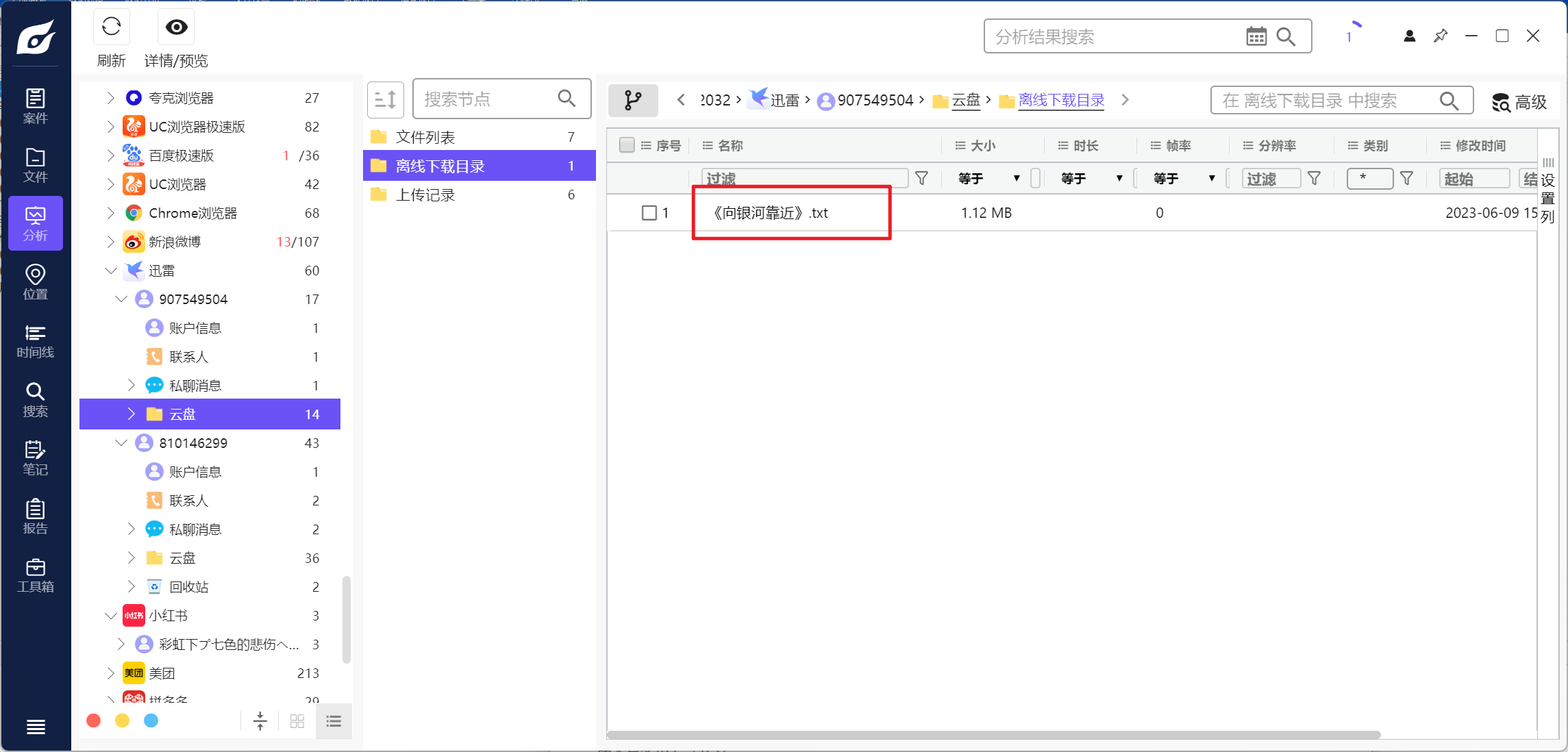Tick checkbox for row 1
This screenshot has width=1568, height=752.
click(649, 213)
